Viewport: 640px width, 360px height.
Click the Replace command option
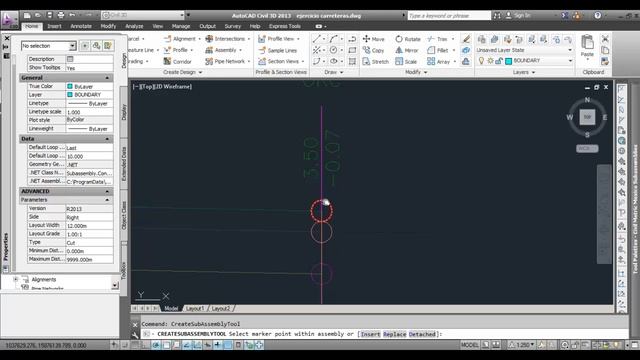click(395, 334)
